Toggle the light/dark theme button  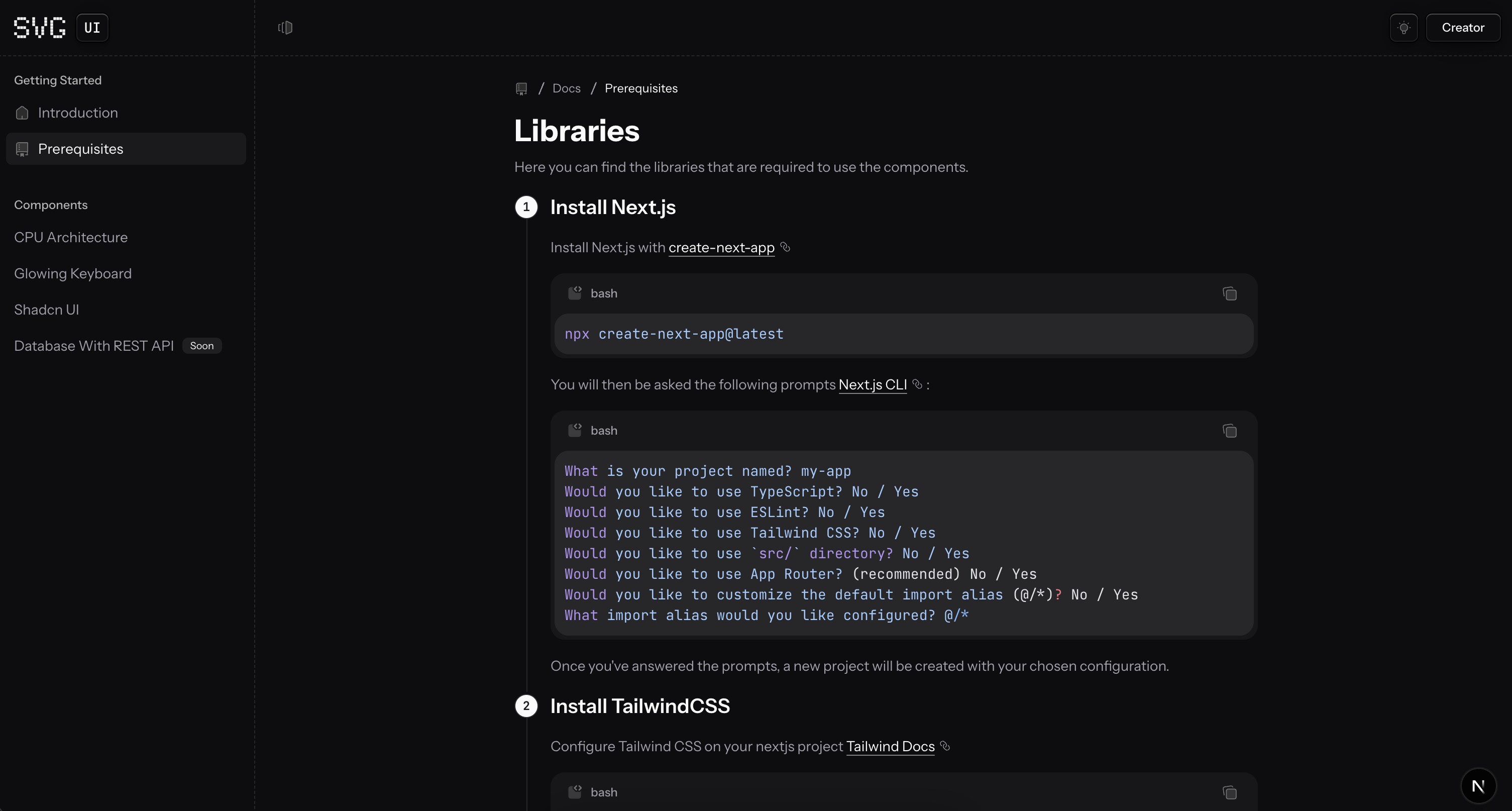[x=1403, y=28]
